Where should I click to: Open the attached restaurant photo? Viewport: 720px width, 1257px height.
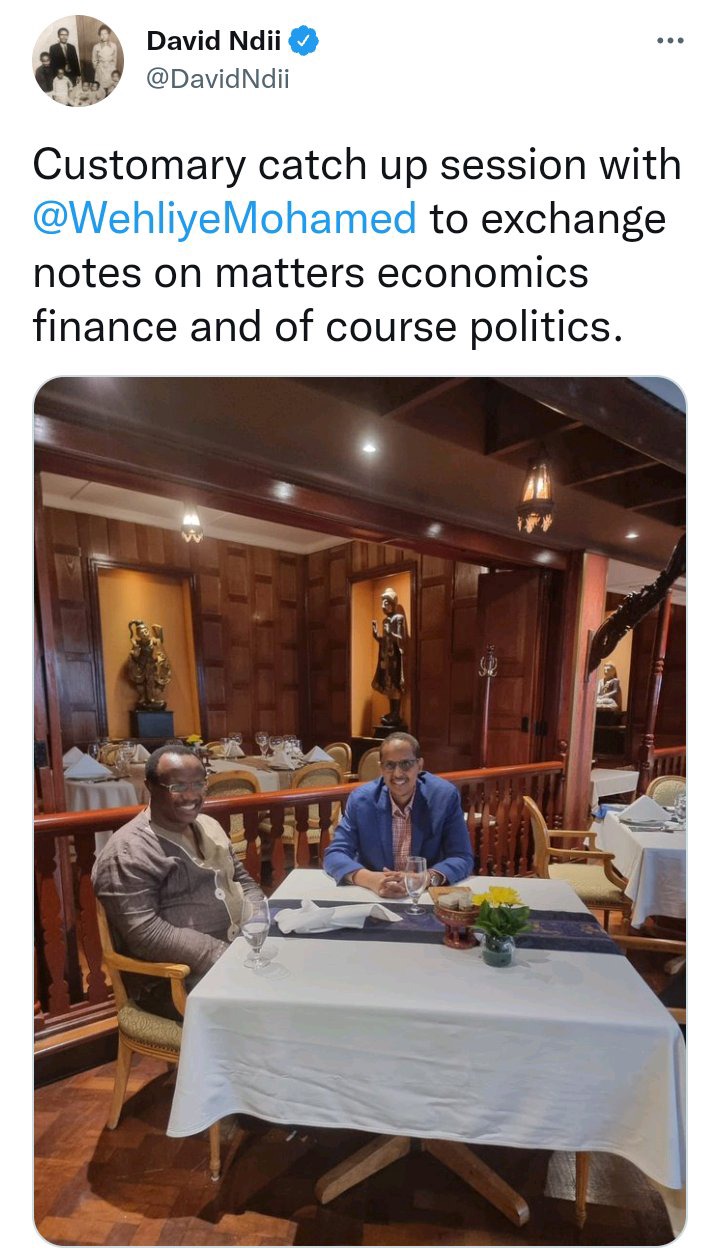(360, 811)
